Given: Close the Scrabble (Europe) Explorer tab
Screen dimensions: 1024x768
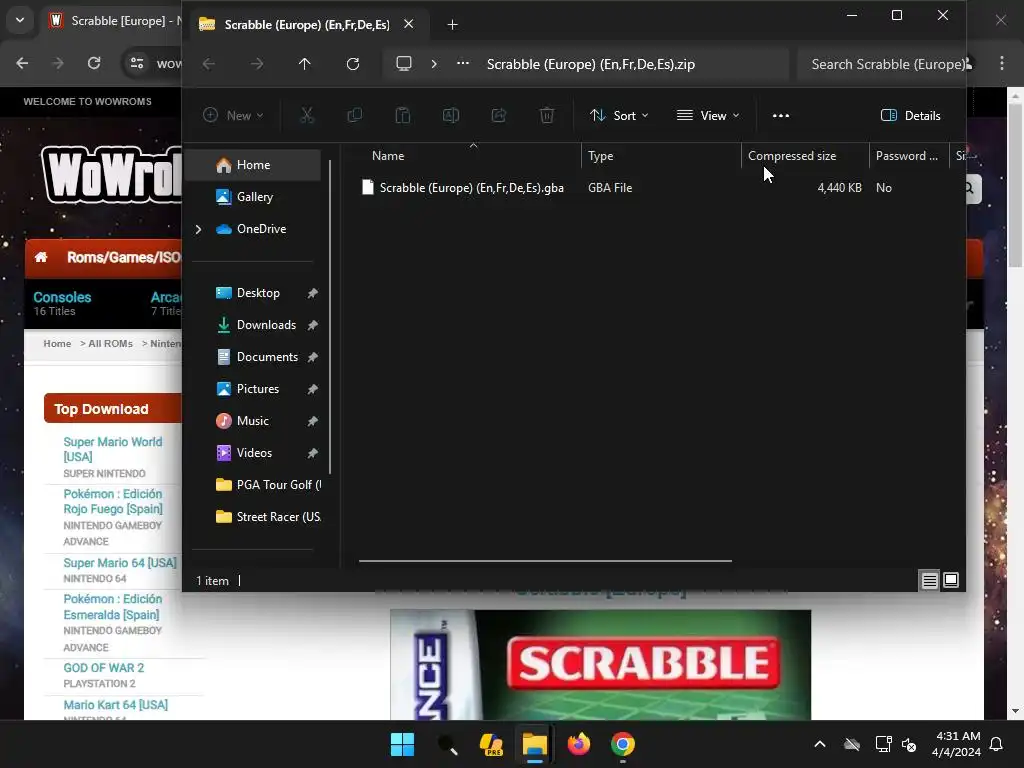Looking at the screenshot, I should (408, 24).
